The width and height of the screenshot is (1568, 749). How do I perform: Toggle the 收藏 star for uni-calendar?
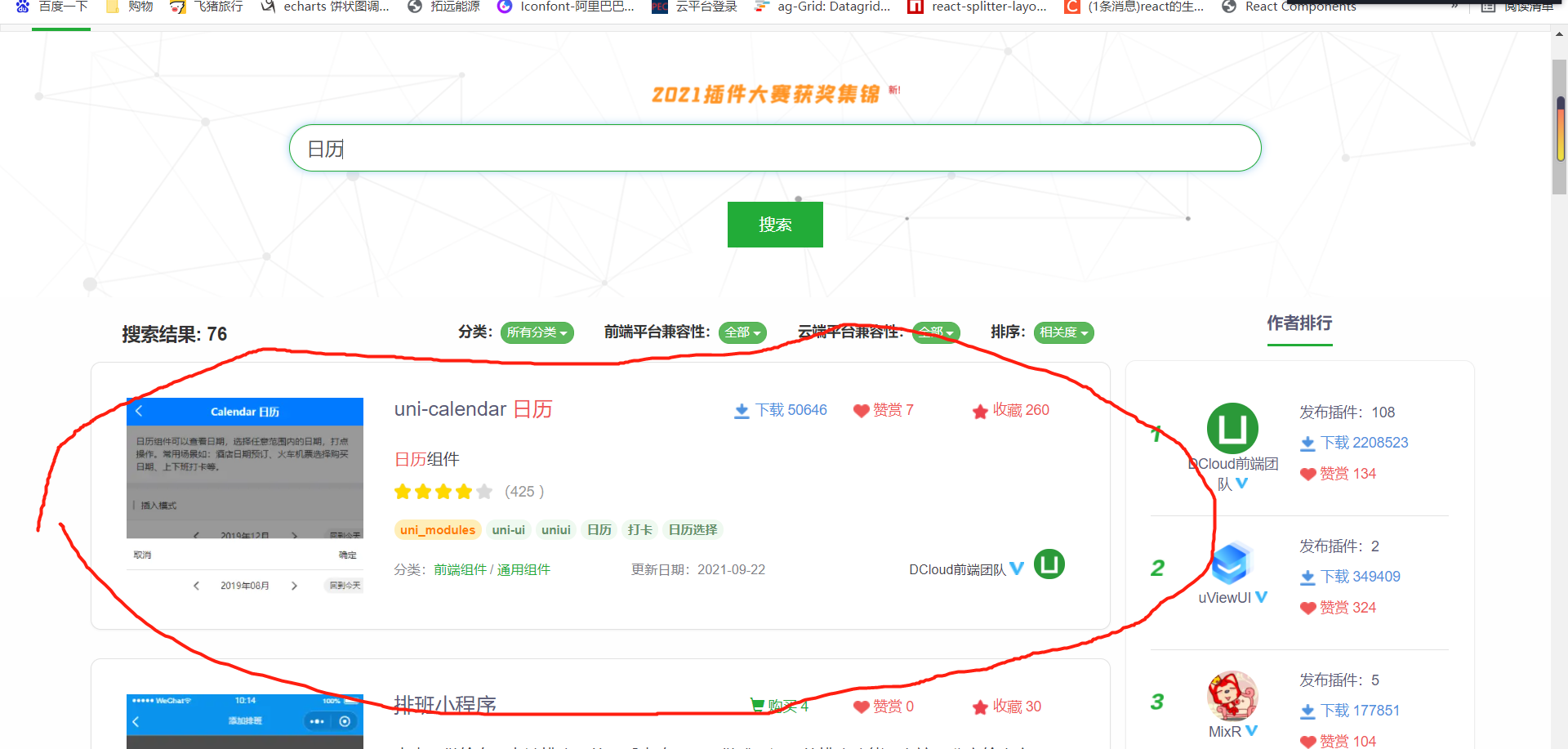click(x=981, y=411)
